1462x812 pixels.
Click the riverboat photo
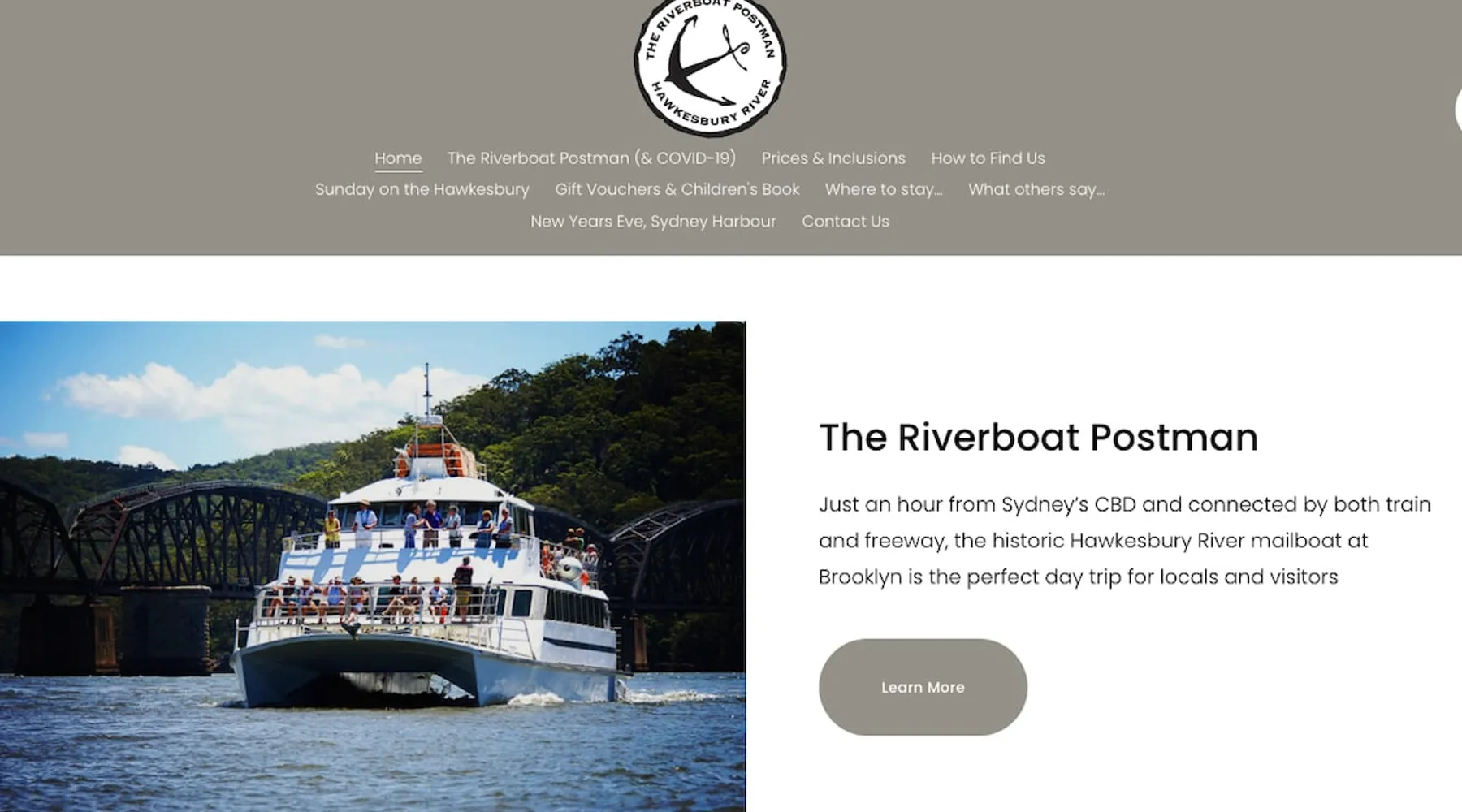[x=373, y=566]
